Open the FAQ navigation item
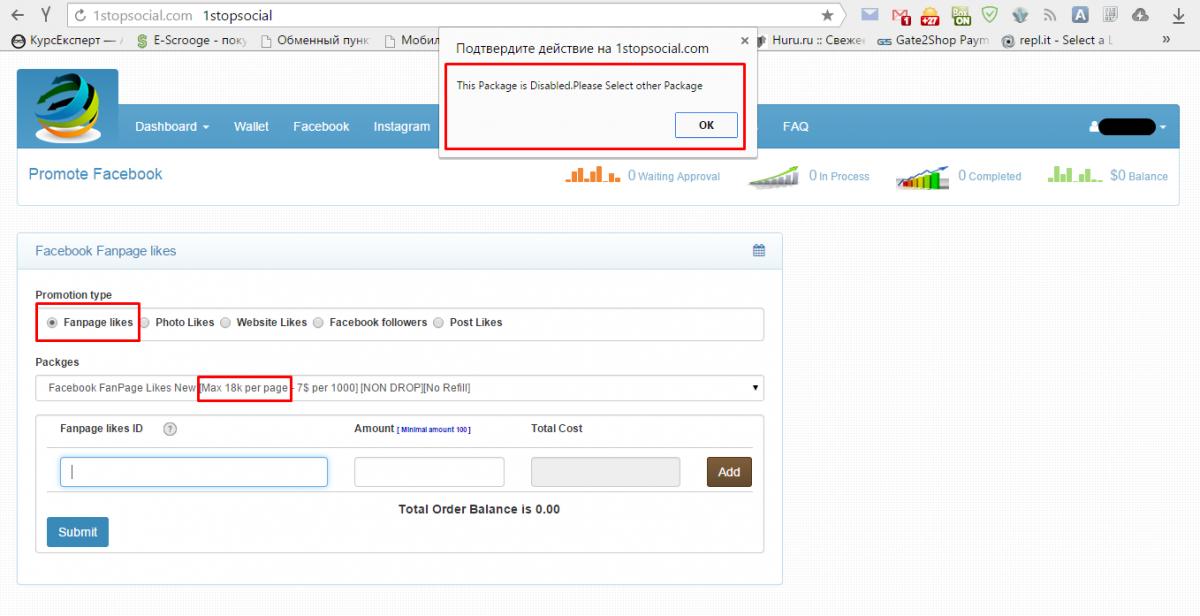The width and height of the screenshot is (1200, 616). tap(796, 127)
